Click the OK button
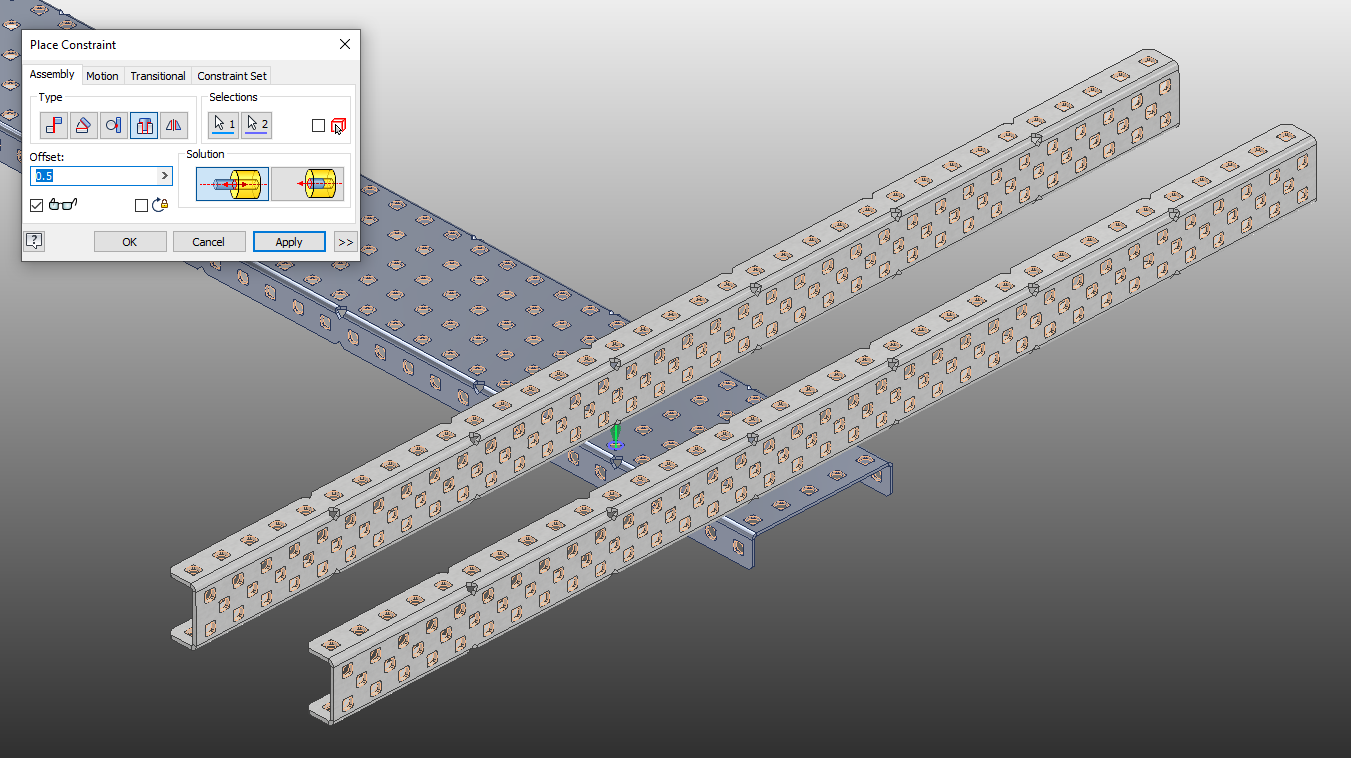Viewport: 1351px width, 758px height. click(x=130, y=241)
